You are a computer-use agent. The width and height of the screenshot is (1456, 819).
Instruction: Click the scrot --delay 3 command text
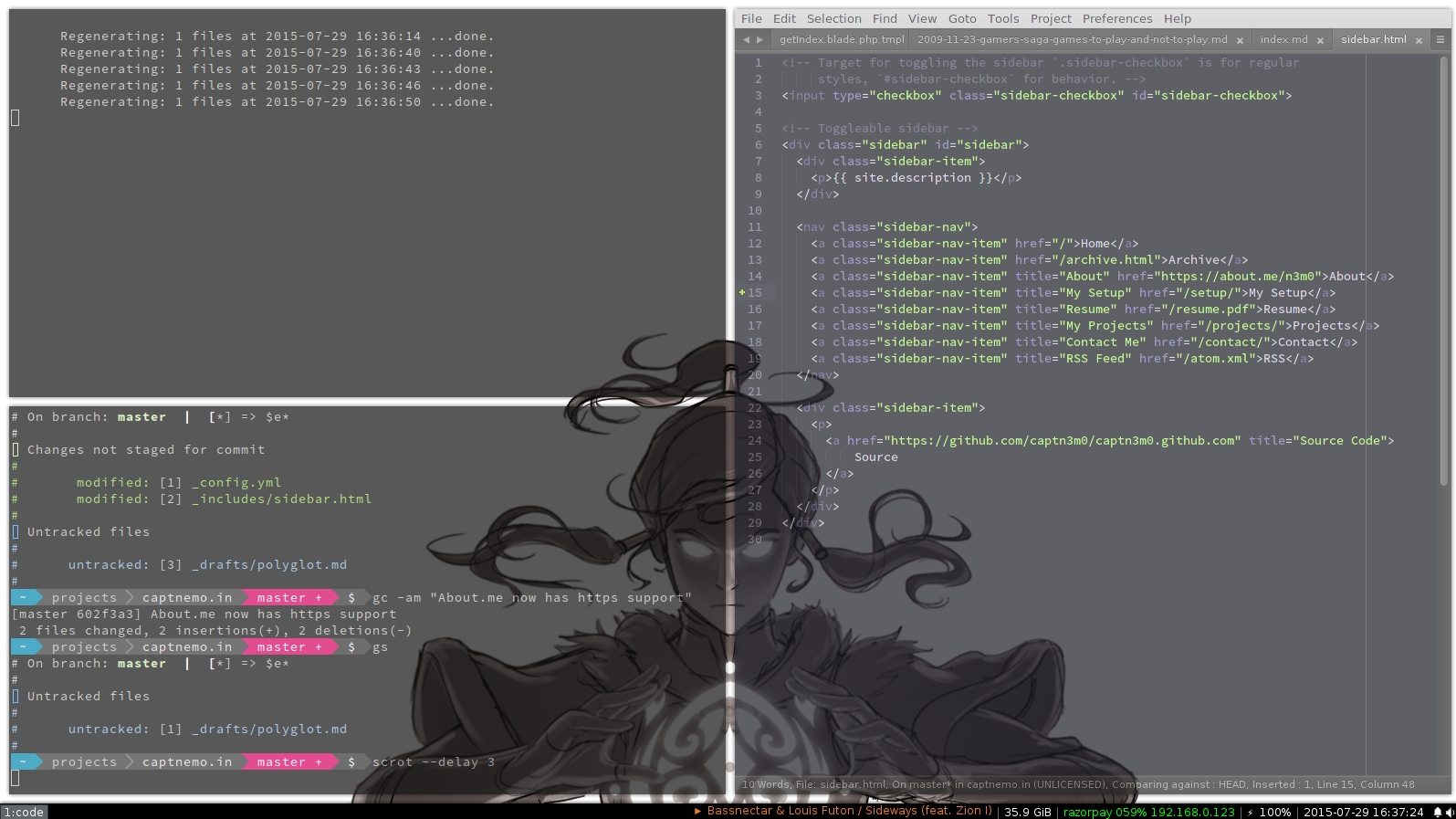pos(434,762)
